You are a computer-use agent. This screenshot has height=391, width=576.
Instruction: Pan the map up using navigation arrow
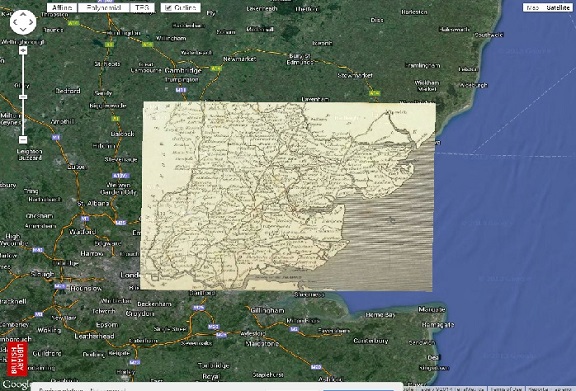point(23,15)
